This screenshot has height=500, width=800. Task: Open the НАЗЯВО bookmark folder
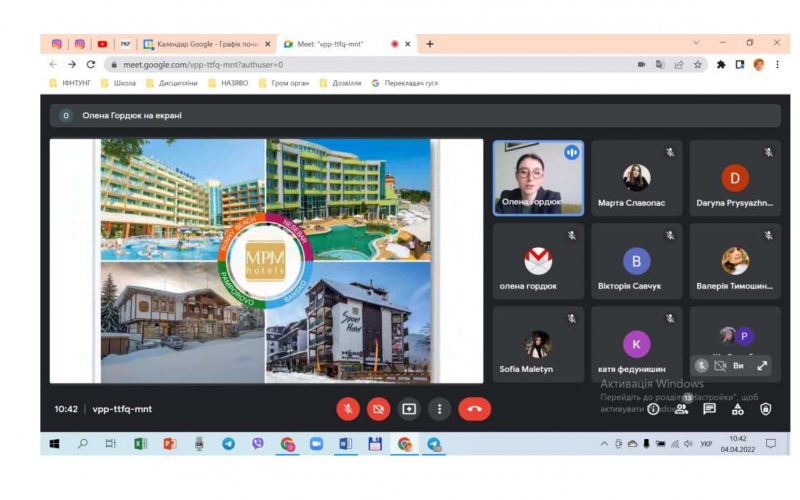228,83
